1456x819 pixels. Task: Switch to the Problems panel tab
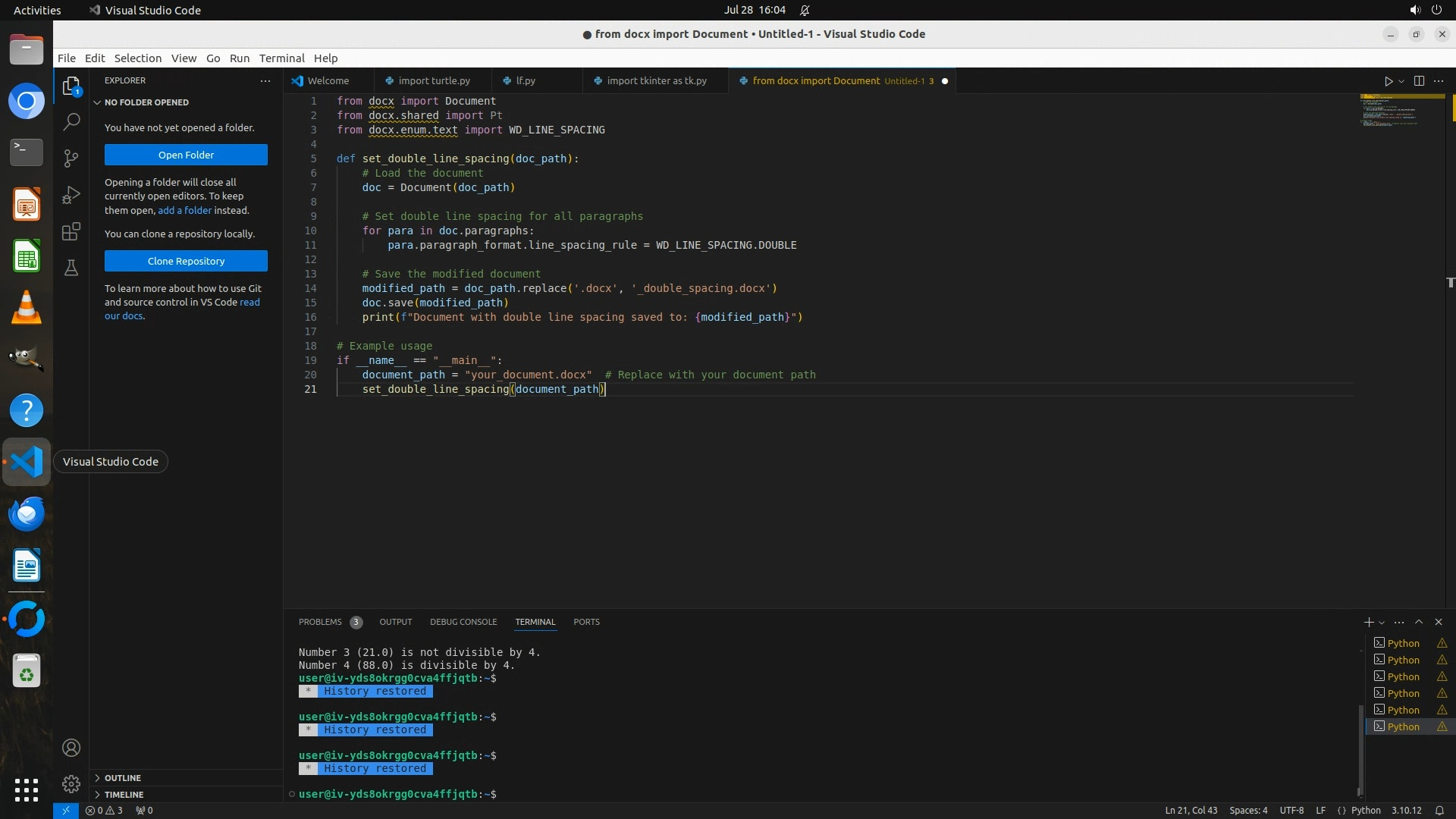[320, 622]
